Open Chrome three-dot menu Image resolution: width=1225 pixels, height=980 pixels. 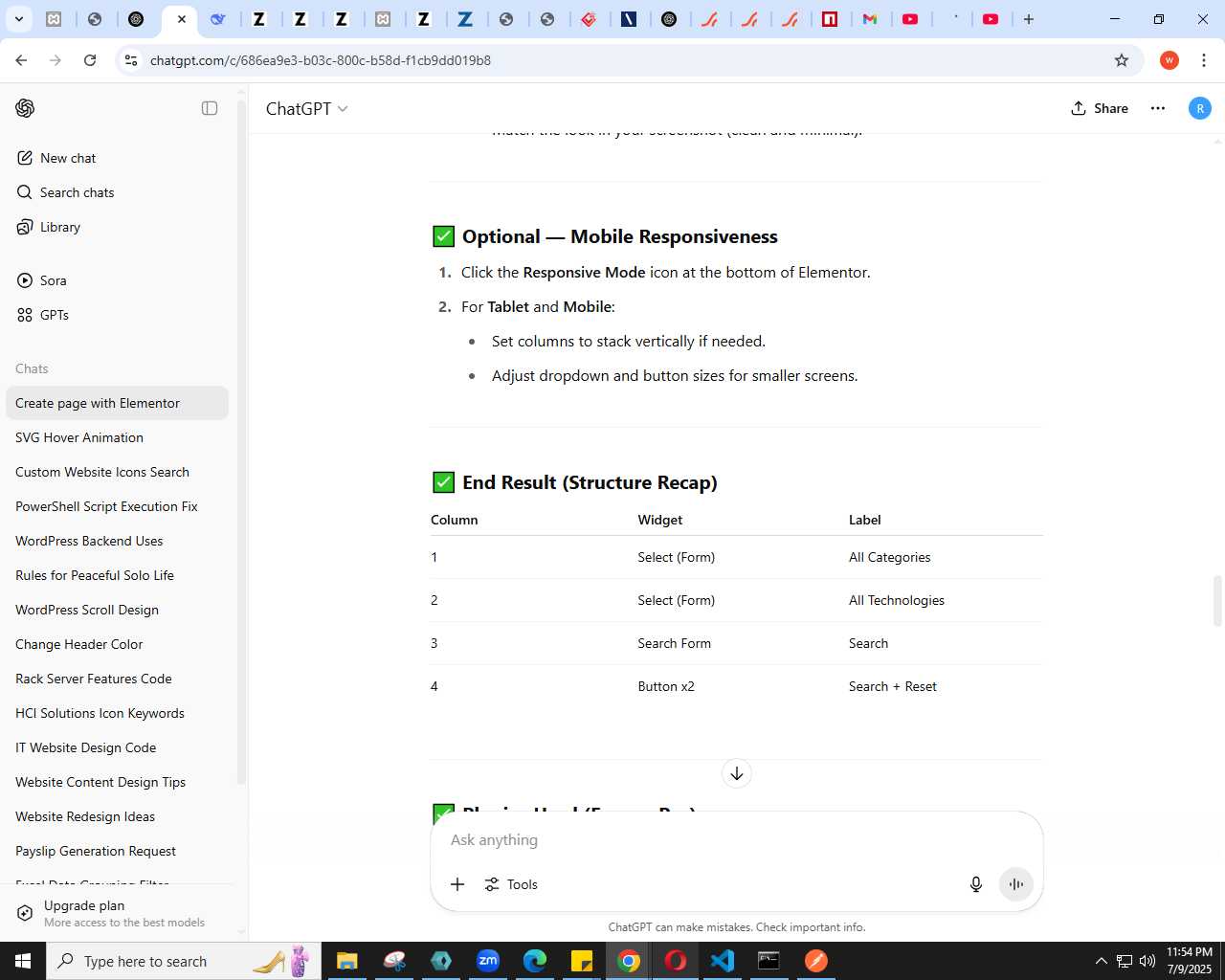click(1204, 60)
